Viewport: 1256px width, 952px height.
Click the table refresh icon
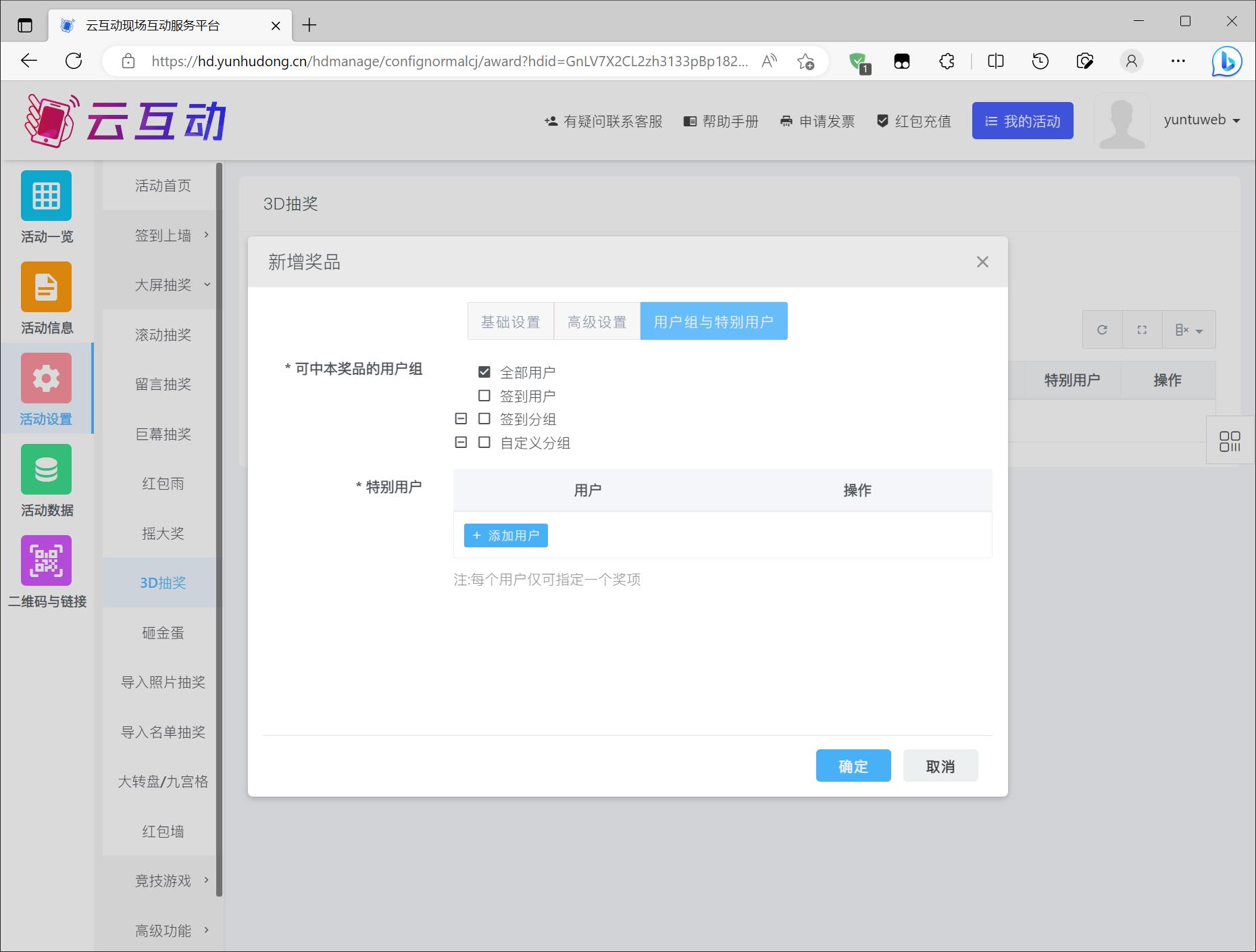pos(1102,330)
